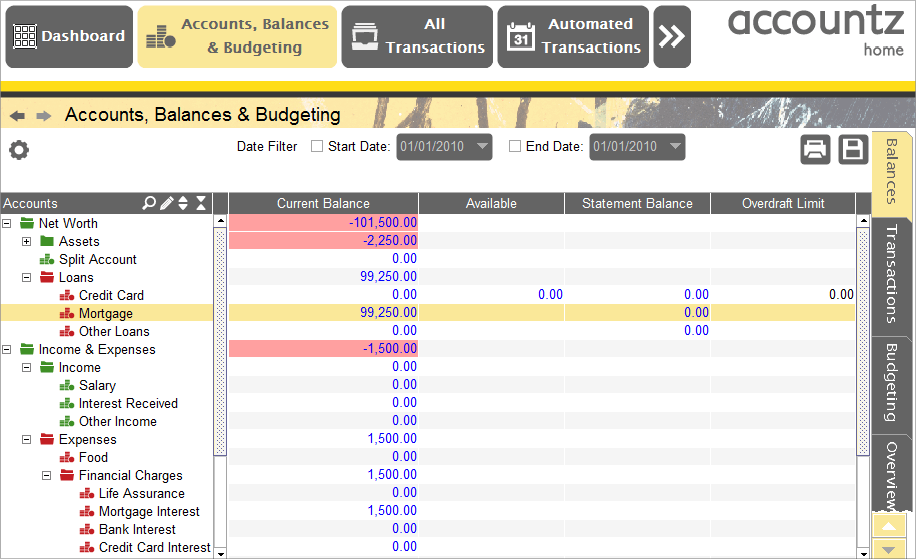Select Accounts, Balances & Budgeting button

pyautogui.click(x=237, y=36)
